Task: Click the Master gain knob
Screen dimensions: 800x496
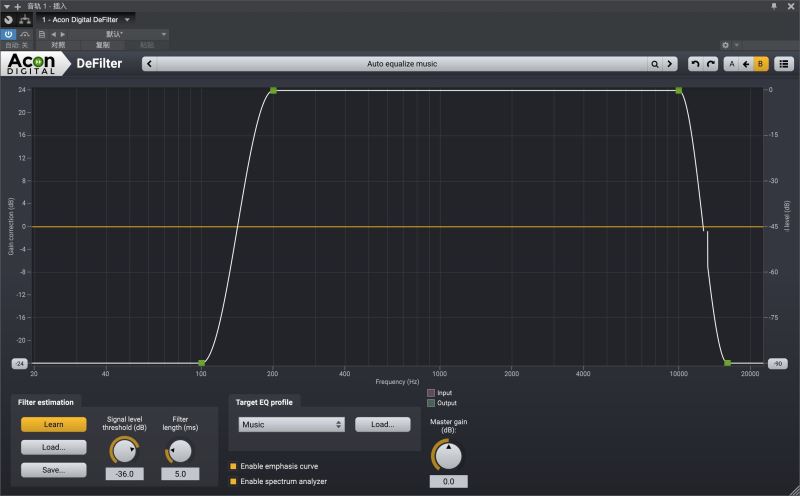Action: (448, 456)
